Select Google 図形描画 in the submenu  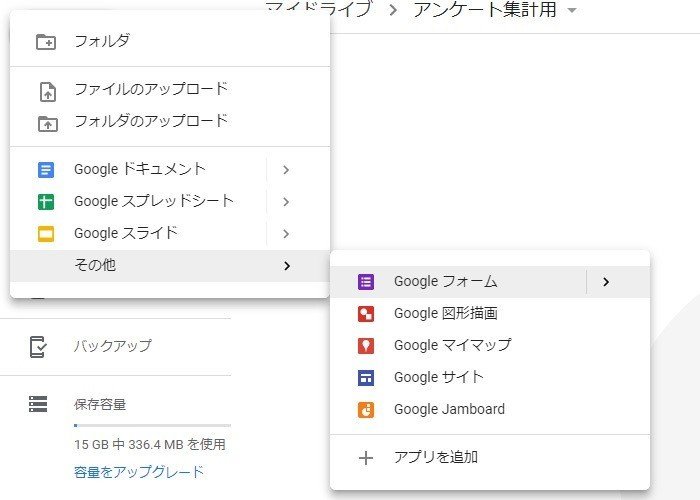coord(490,314)
